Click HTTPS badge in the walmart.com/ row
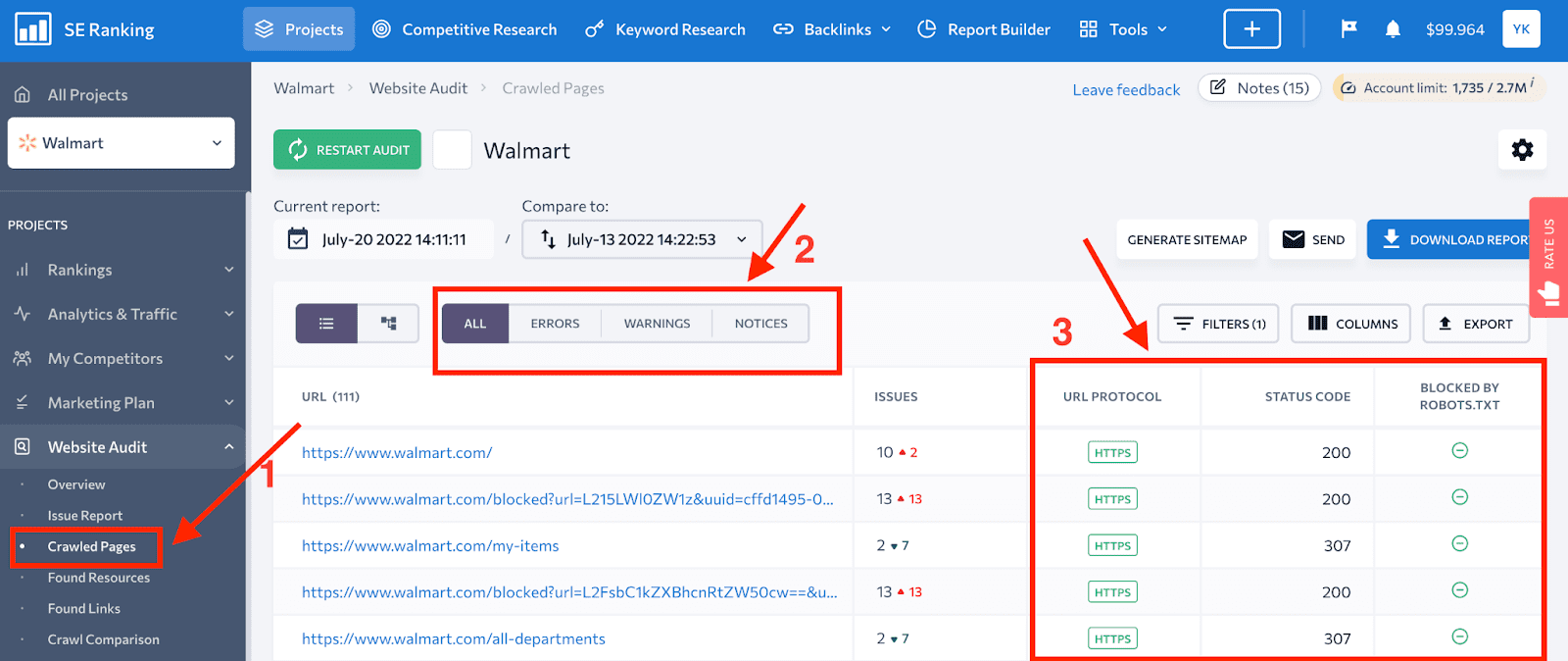This screenshot has width=1568, height=661. click(x=1112, y=453)
